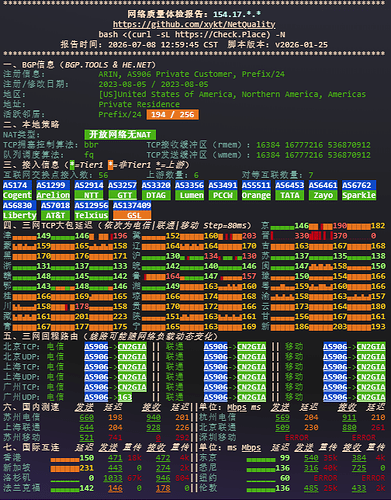This screenshot has width=391, height=500.
Task: Select the bbr congestion algorithm value
Action: pyautogui.click(x=91, y=145)
